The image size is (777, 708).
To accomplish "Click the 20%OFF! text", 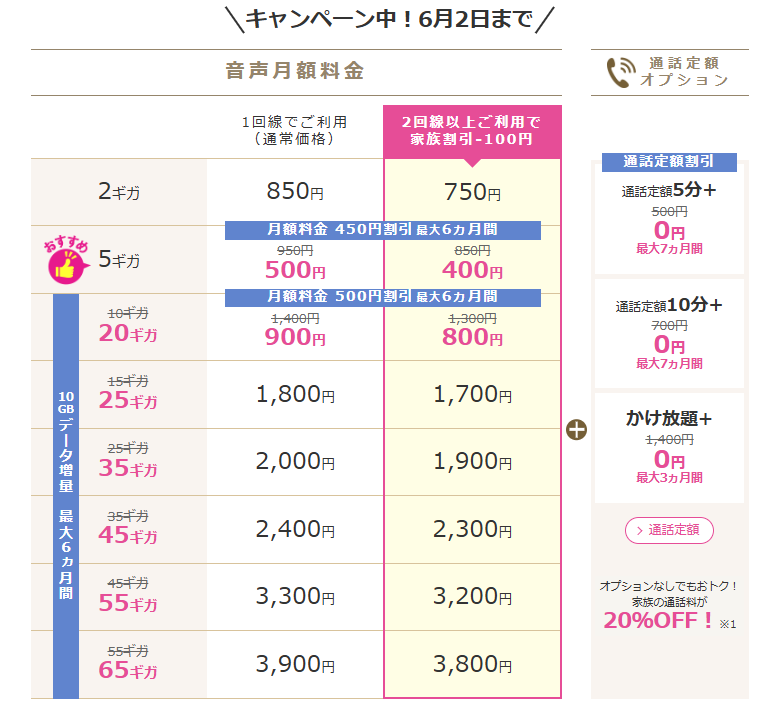I will [659, 620].
